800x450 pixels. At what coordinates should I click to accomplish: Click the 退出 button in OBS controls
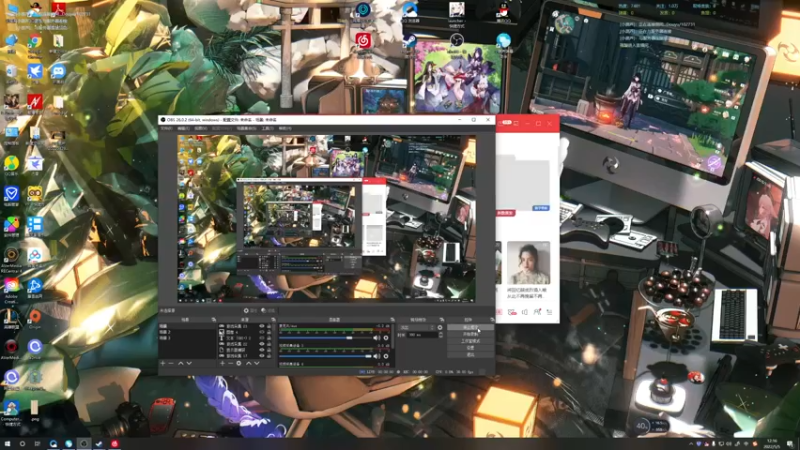tap(470, 354)
